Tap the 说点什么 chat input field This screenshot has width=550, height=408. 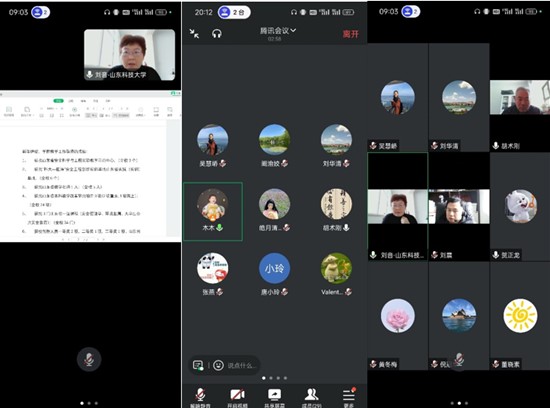(x=241, y=366)
